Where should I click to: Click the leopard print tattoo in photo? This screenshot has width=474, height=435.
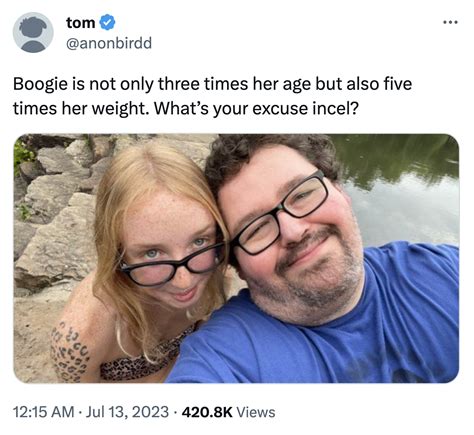pyautogui.click(x=69, y=353)
